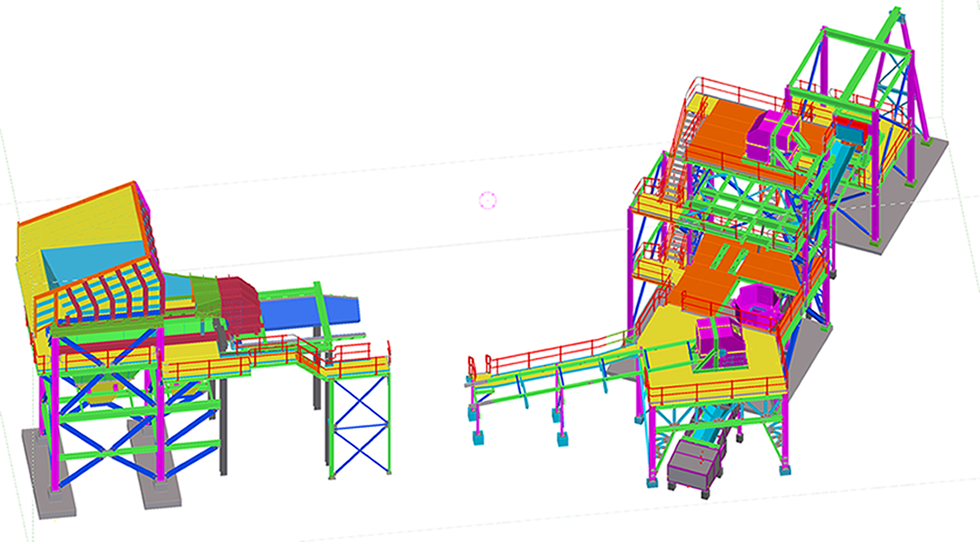This screenshot has width=980, height=542.
Task: Pick the grey concrete slab under the tall gantry frame
Action: pos(894,194)
